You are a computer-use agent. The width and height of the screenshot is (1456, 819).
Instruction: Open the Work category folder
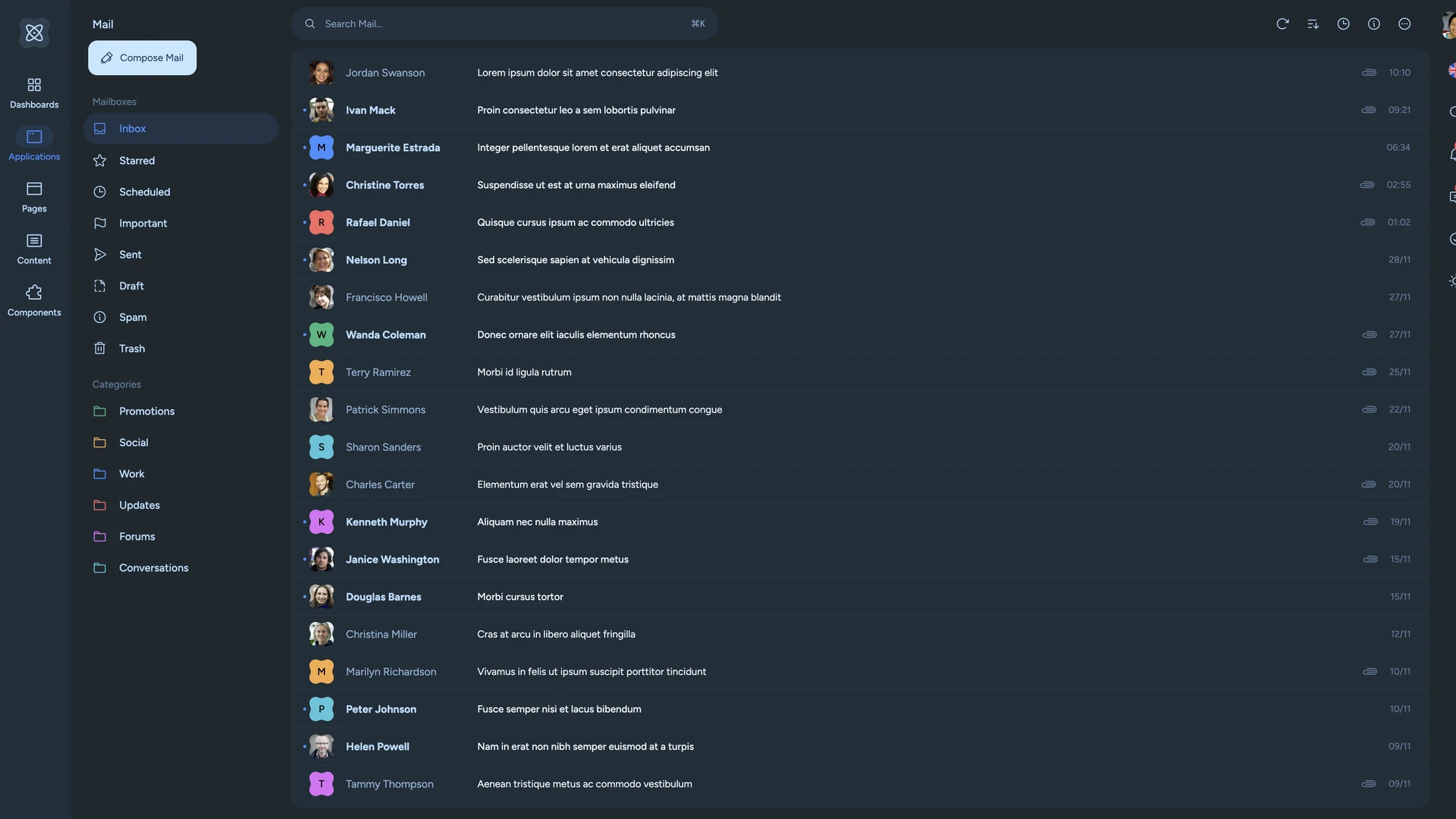(180, 474)
